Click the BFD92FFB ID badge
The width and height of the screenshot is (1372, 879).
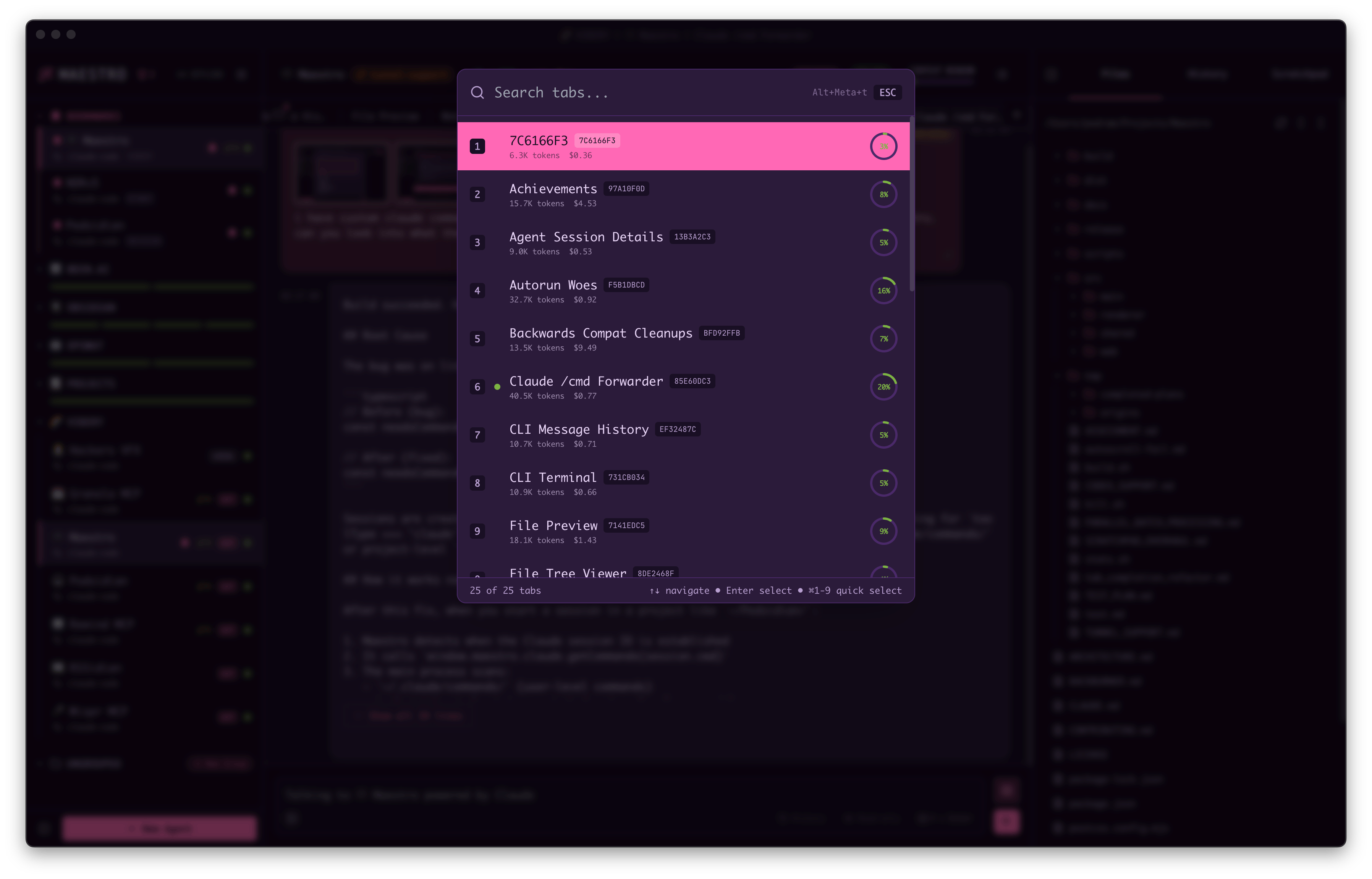click(721, 333)
